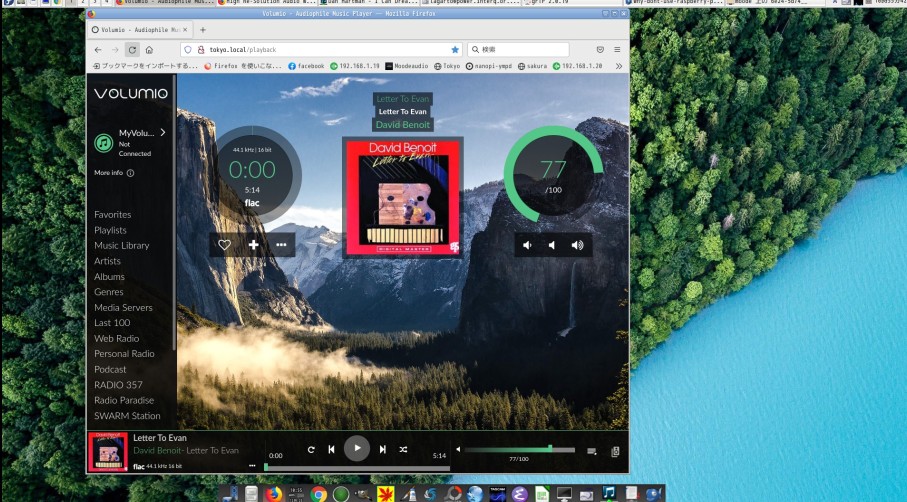This screenshot has width=907, height=502.
Task: Expand the MyVolumio account chevron
Action: coord(163,132)
